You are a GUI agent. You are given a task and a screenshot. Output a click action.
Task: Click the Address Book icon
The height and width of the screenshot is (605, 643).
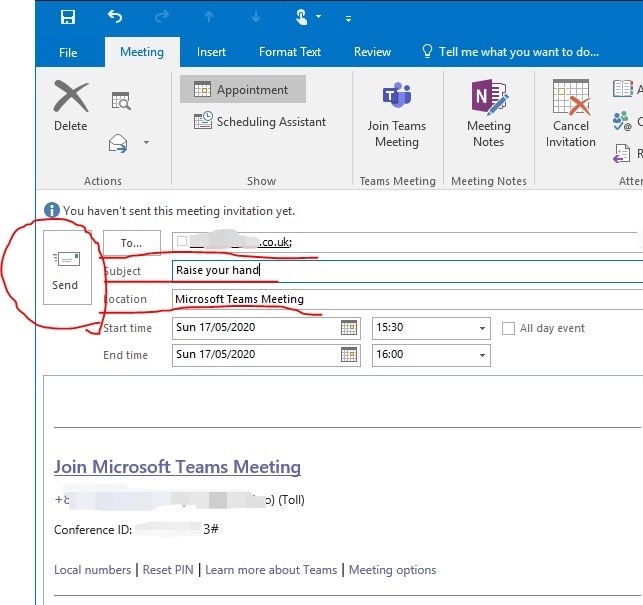pos(623,89)
